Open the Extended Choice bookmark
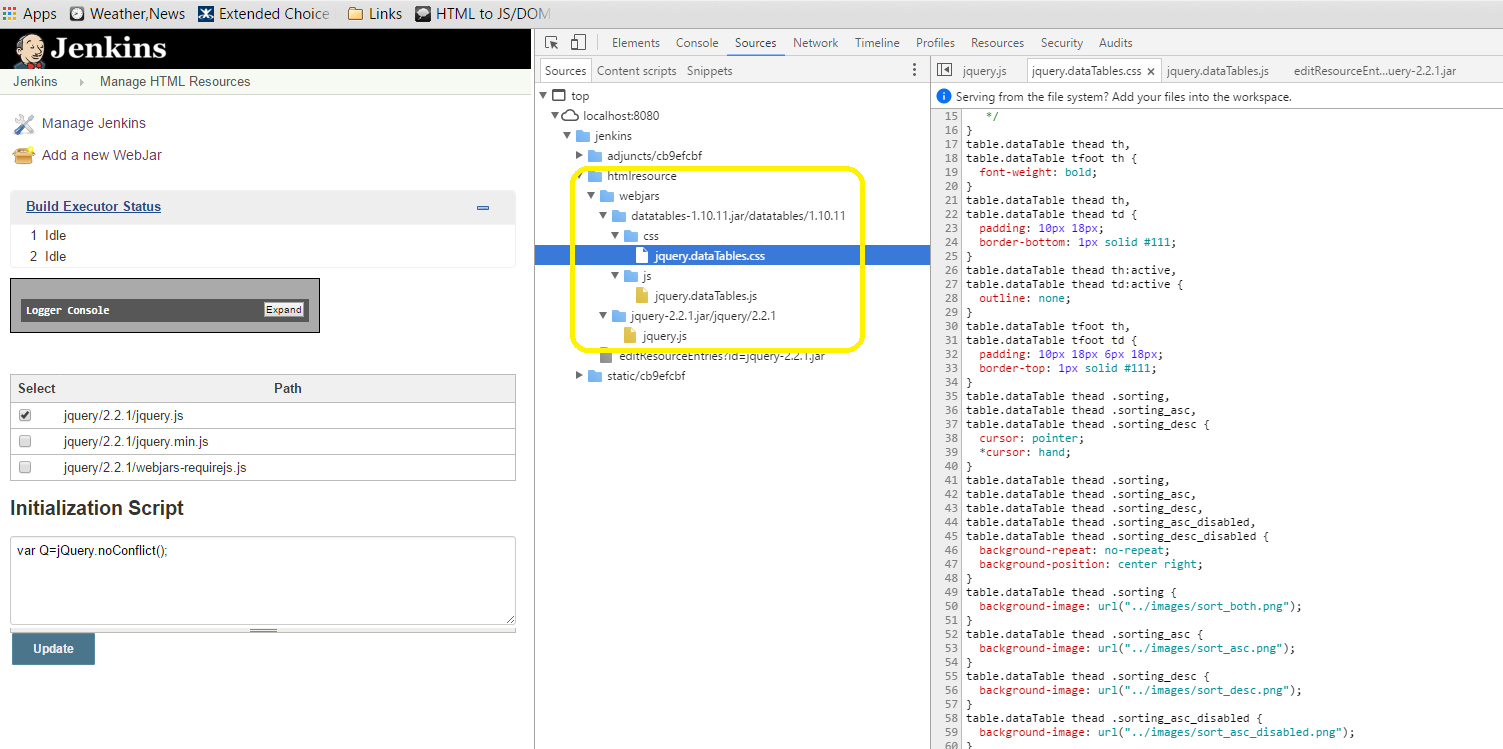Image resolution: width=1503 pixels, height=749 pixels. [x=264, y=14]
